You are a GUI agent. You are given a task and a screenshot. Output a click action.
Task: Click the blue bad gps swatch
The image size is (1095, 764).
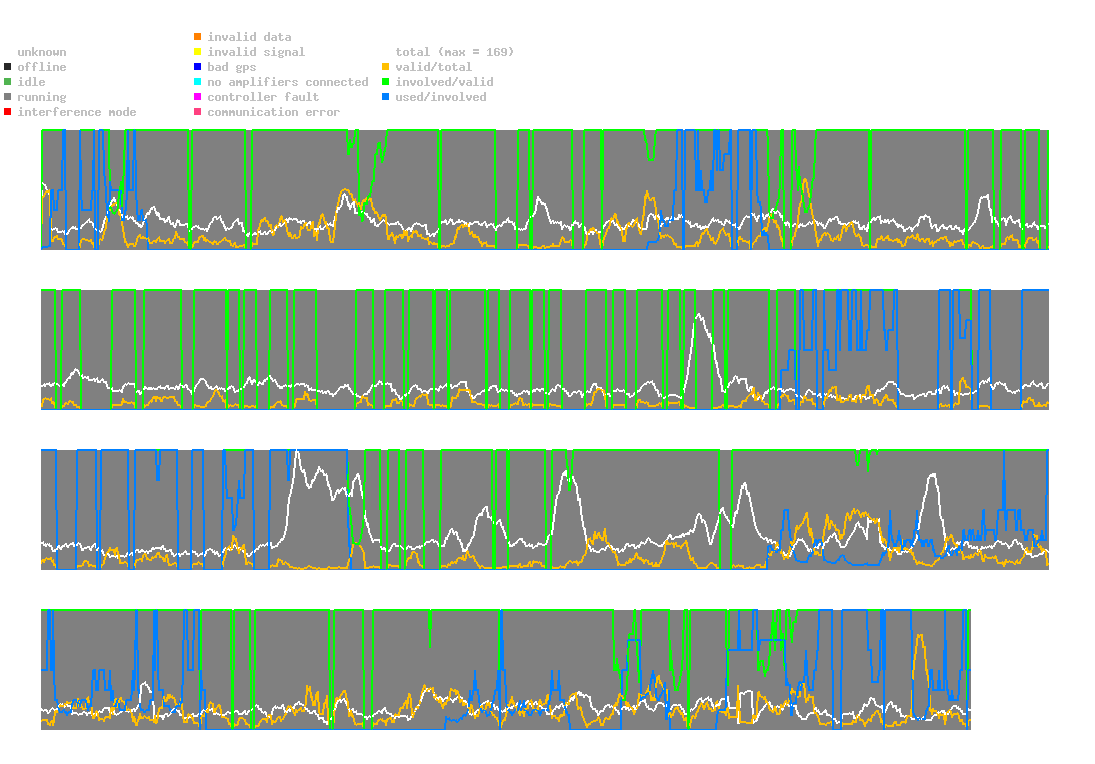(198, 67)
